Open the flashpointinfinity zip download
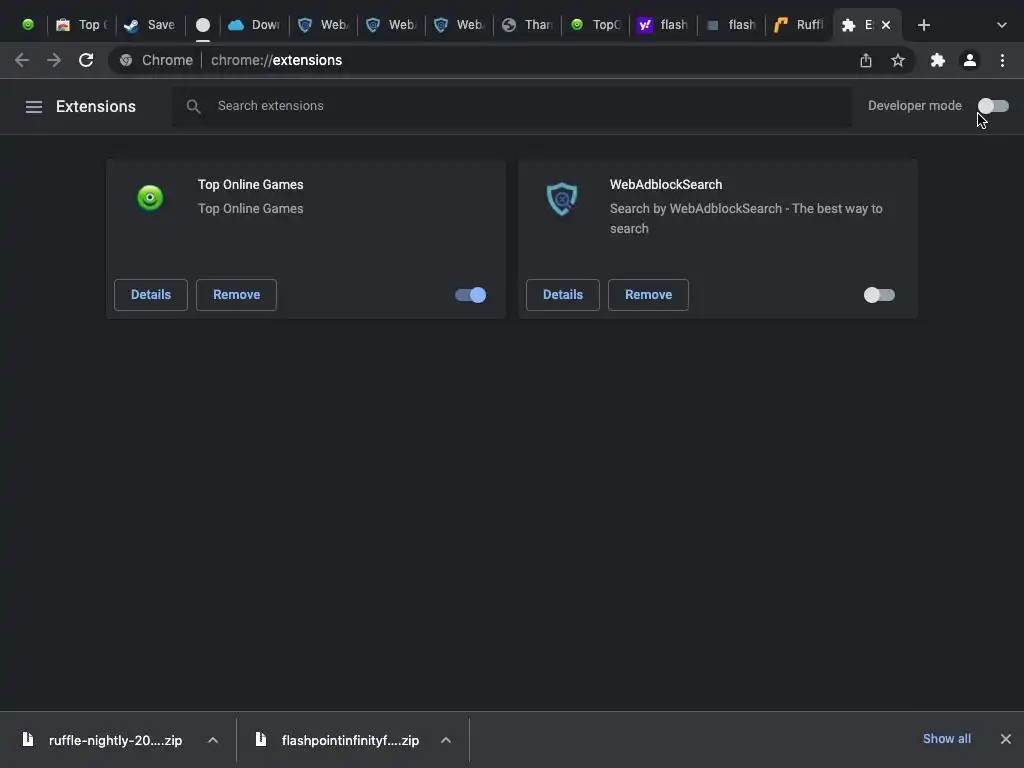This screenshot has width=1024, height=768. pyautogui.click(x=350, y=741)
